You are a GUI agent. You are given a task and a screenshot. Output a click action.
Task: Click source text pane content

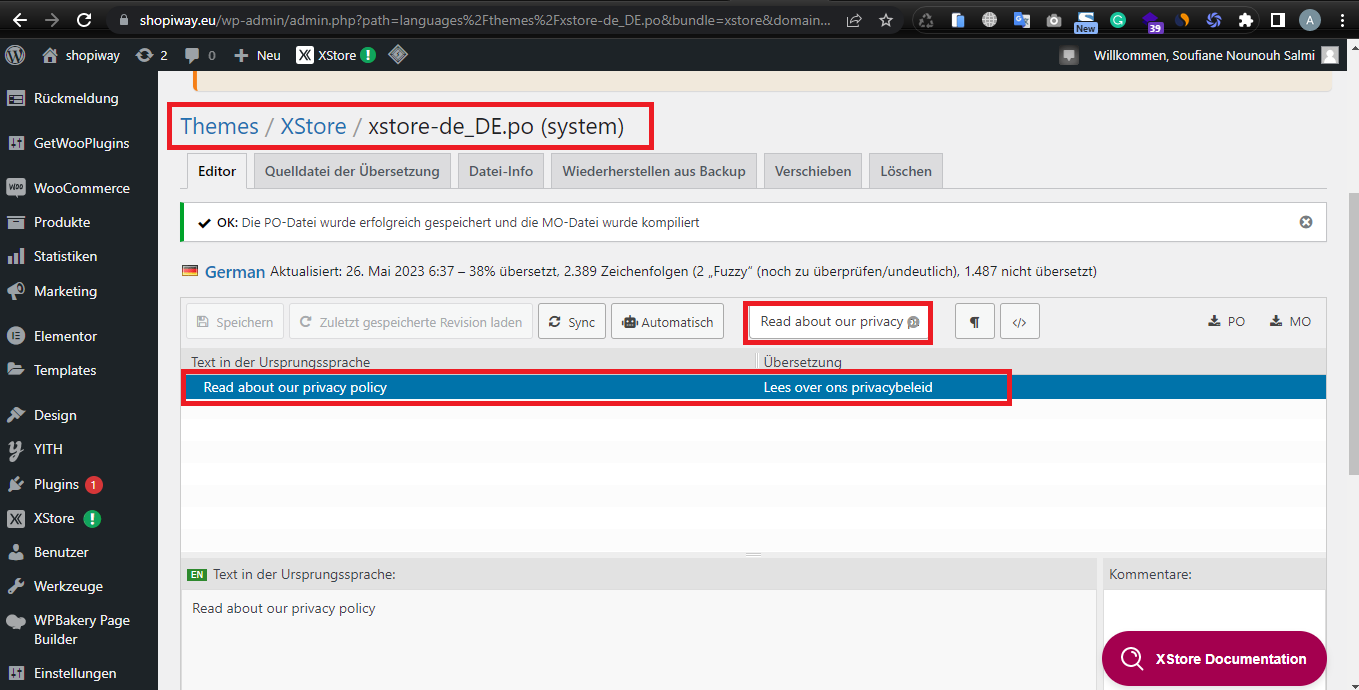(x=639, y=640)
